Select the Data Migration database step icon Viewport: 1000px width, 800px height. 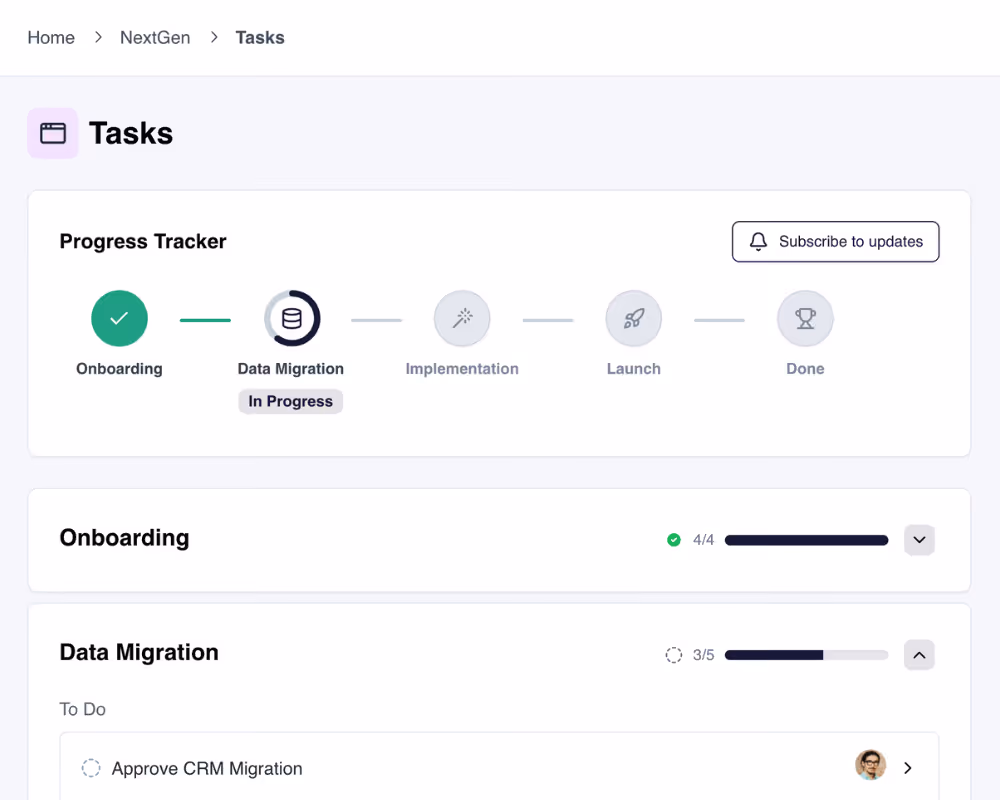click(x=291, y=318)
